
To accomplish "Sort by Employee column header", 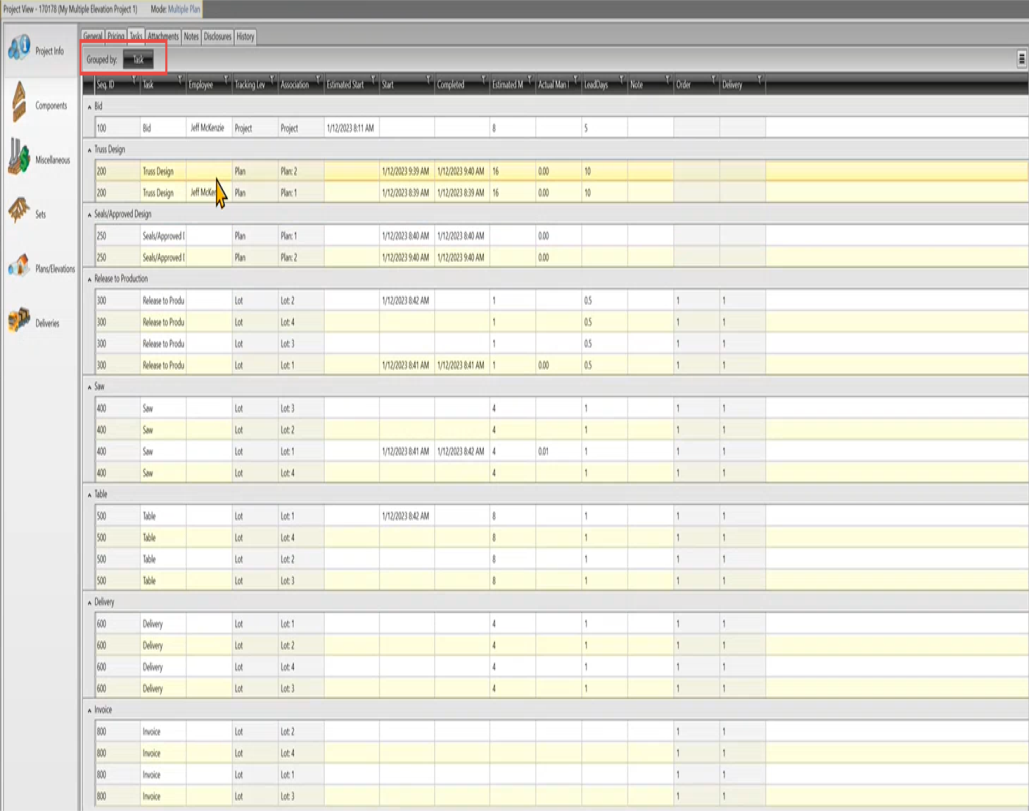I will 209,84.
